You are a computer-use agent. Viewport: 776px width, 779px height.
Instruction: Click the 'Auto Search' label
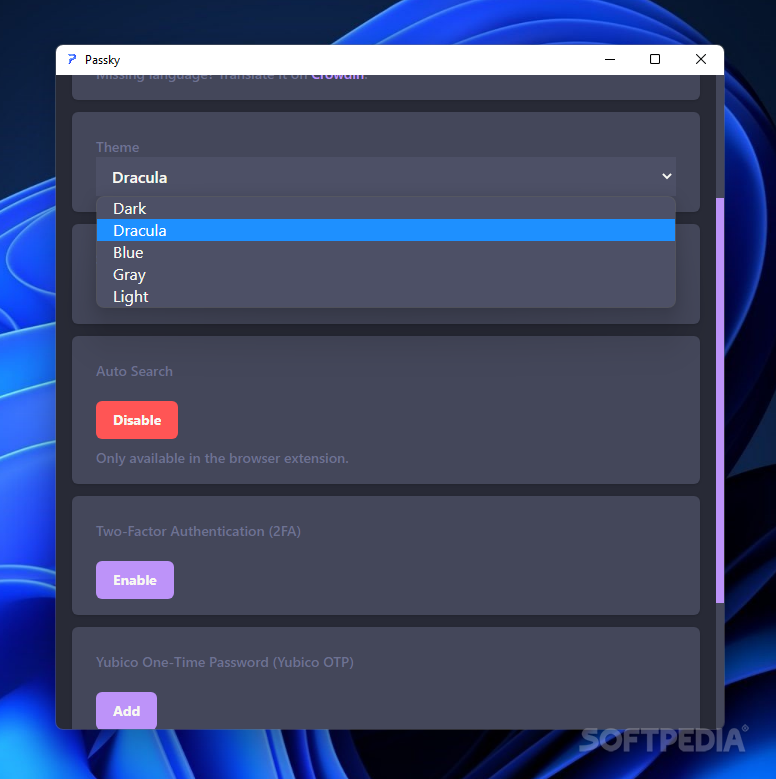coord(134,371)
